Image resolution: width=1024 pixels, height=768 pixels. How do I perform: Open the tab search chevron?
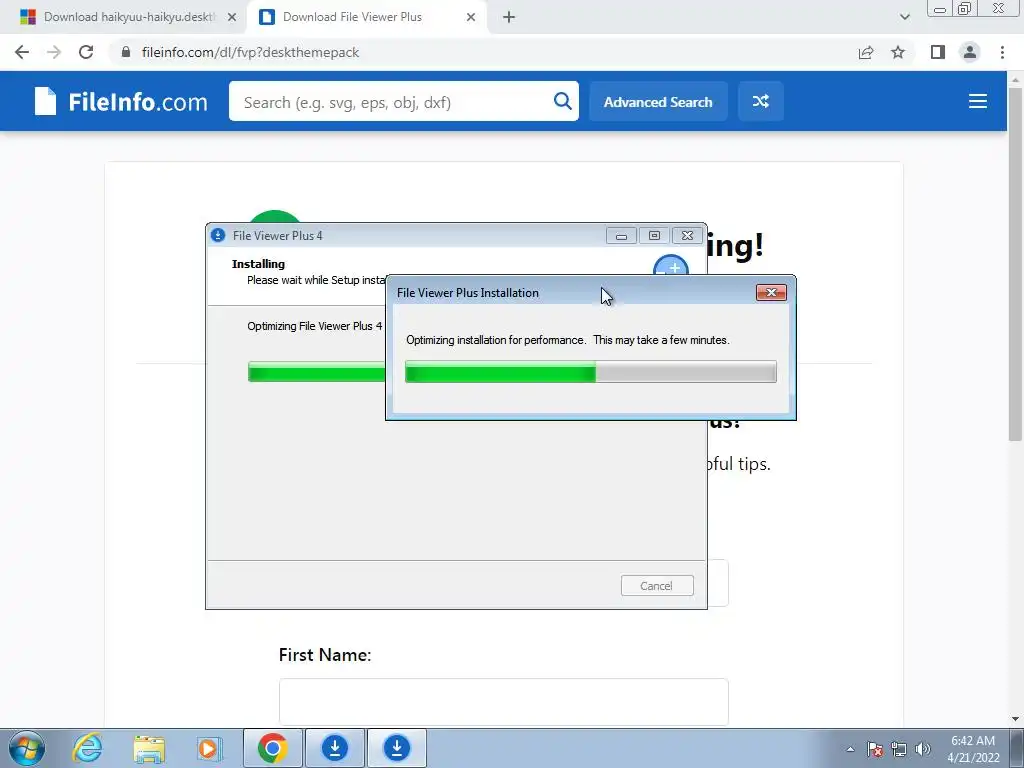point(904,17)
